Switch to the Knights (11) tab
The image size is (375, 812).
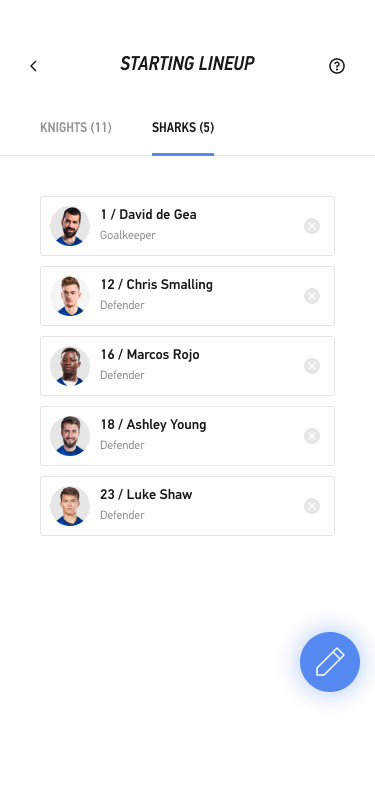76,127
